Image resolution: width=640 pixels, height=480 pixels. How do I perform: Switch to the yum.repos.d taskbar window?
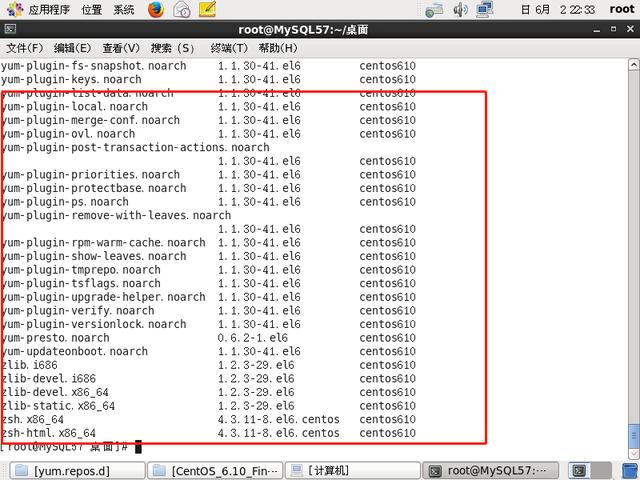coord(77,471)
